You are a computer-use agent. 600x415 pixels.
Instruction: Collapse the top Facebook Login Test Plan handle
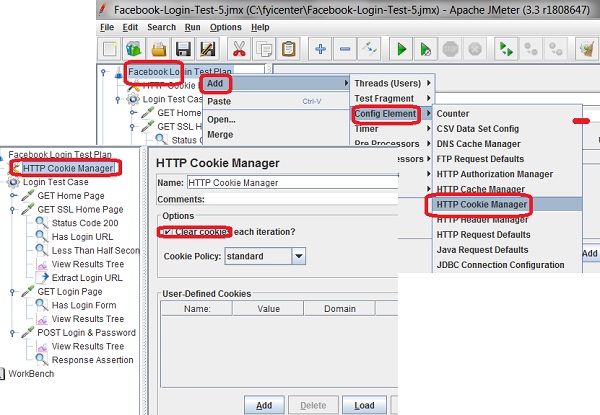pyautogui.click(x=103, y=72)
